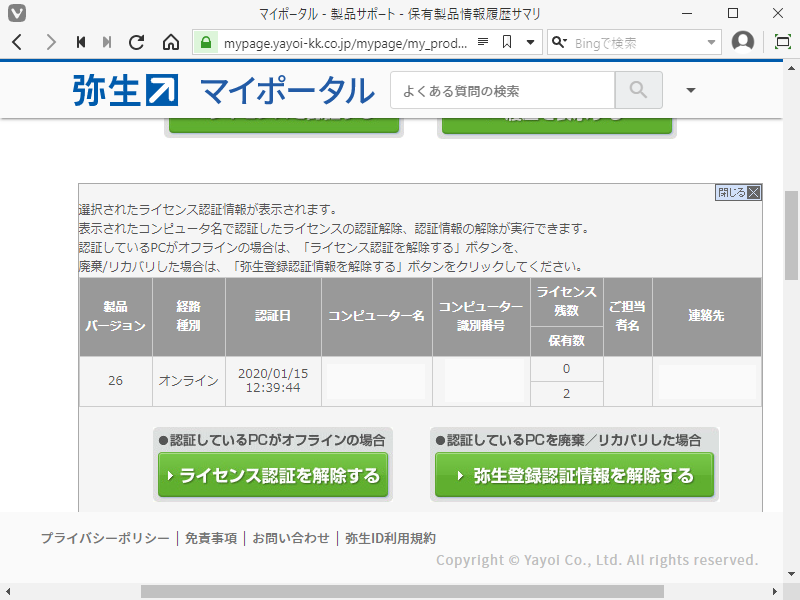Click the license owned value 2
The width and height of the screenshot is (800, 600).
[566, 394]
